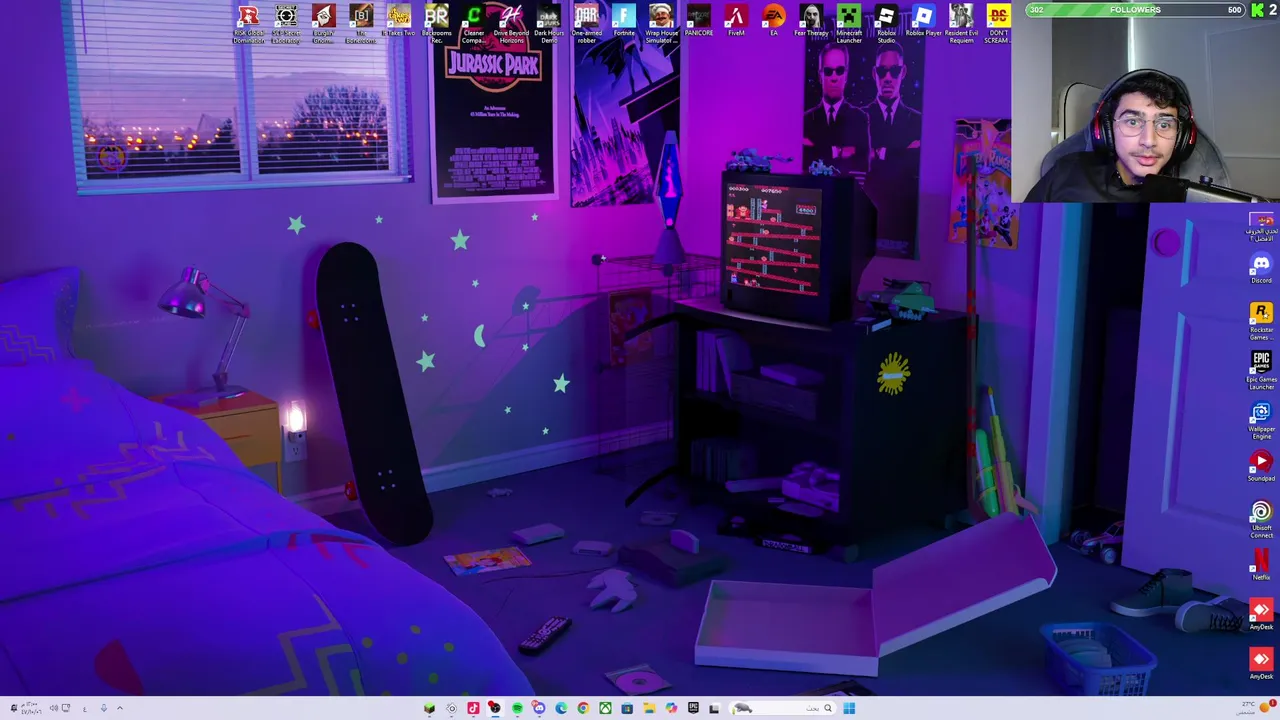The height and width of the screenshot is (720, 1280).
Task: Open Discord from the taskbar
Action: tap(539, 708)
